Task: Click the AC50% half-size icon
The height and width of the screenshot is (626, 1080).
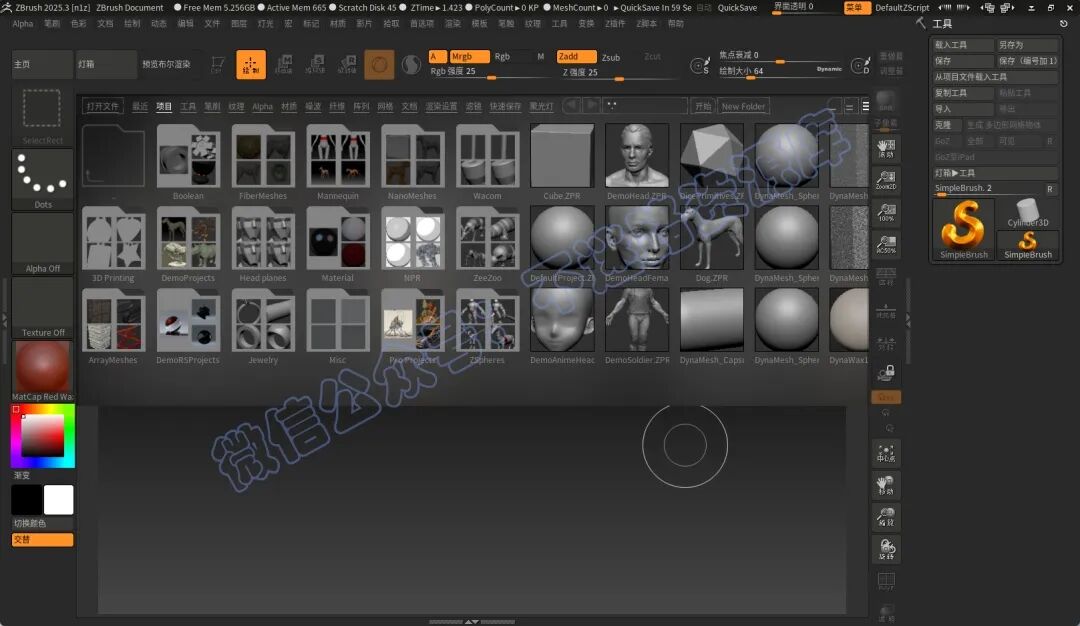Action: point(886,244)
